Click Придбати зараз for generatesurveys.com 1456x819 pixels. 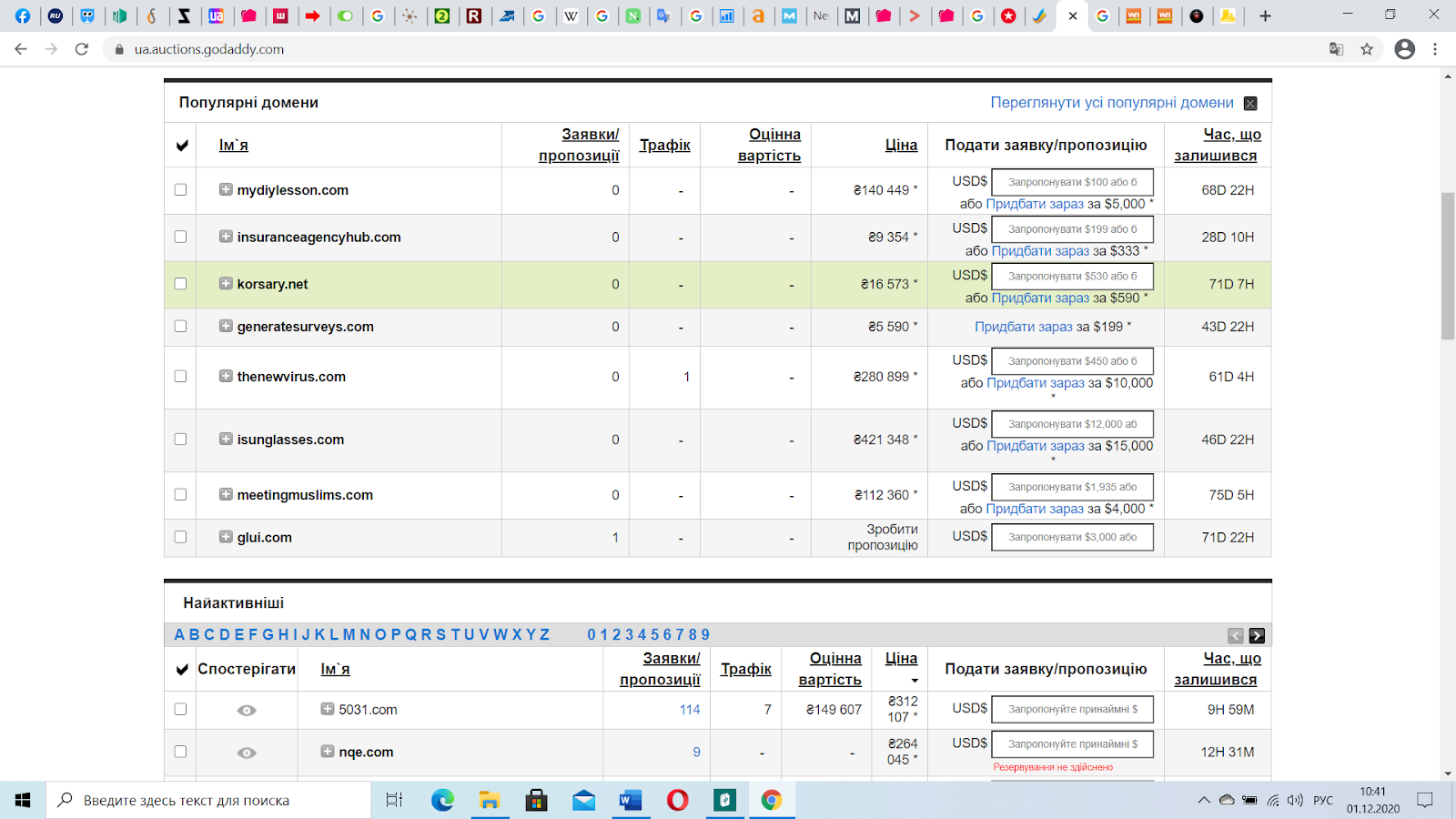coord(1024,327)
